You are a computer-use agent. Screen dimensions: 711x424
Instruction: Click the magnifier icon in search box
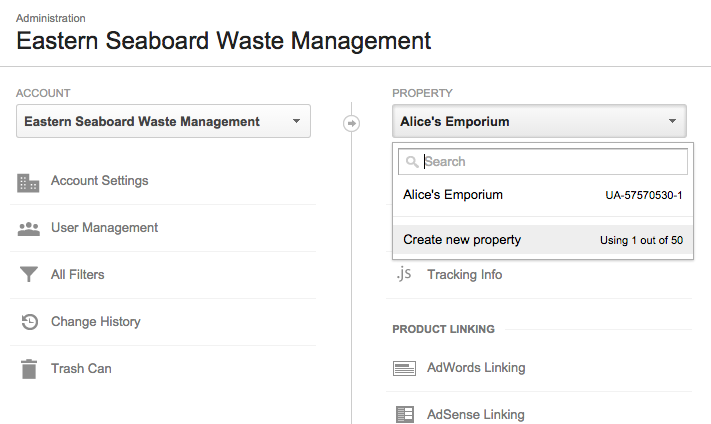(x=412, y=161)
